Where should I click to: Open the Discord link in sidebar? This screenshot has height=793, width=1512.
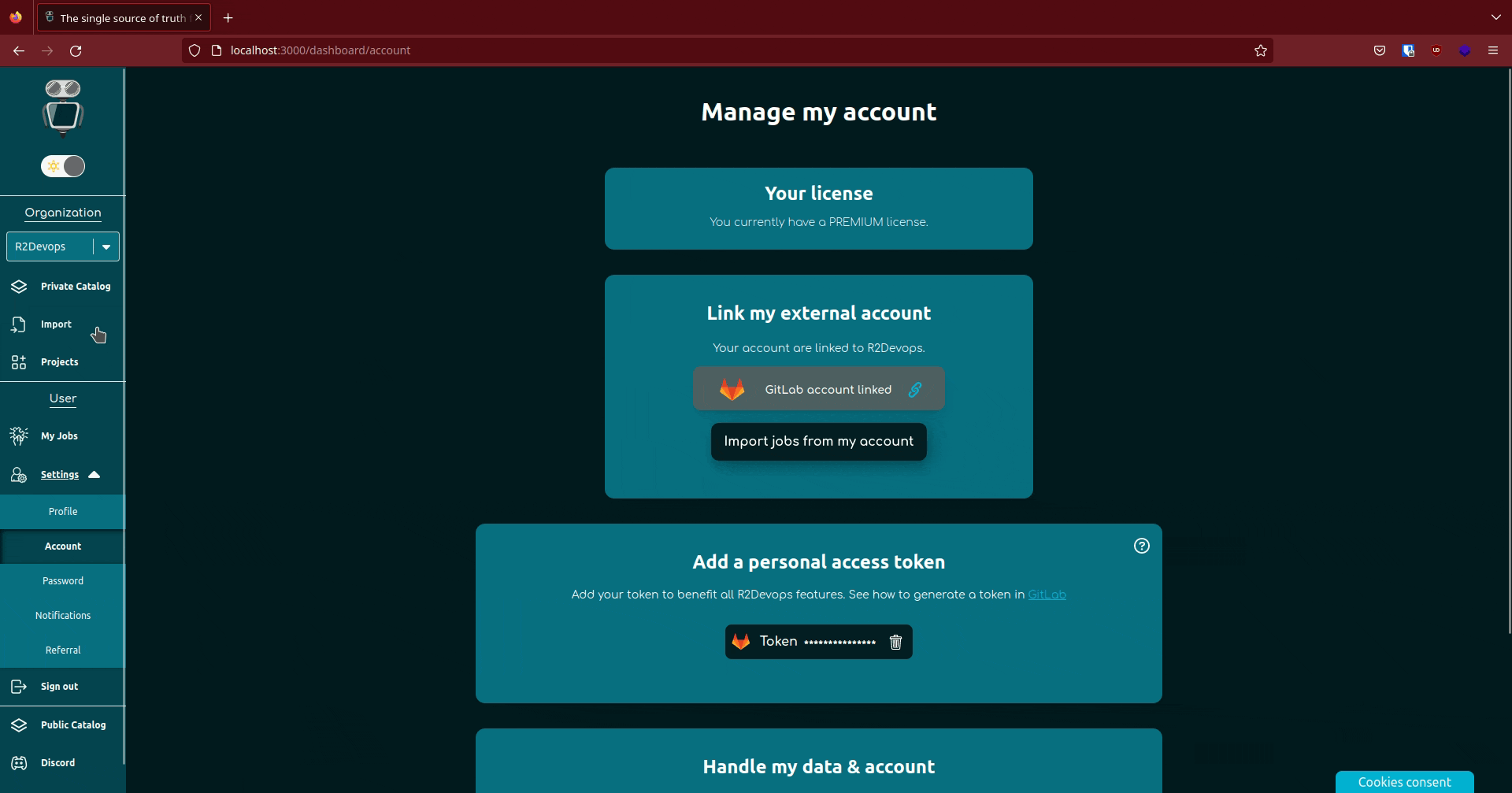(x=57, y=763)
